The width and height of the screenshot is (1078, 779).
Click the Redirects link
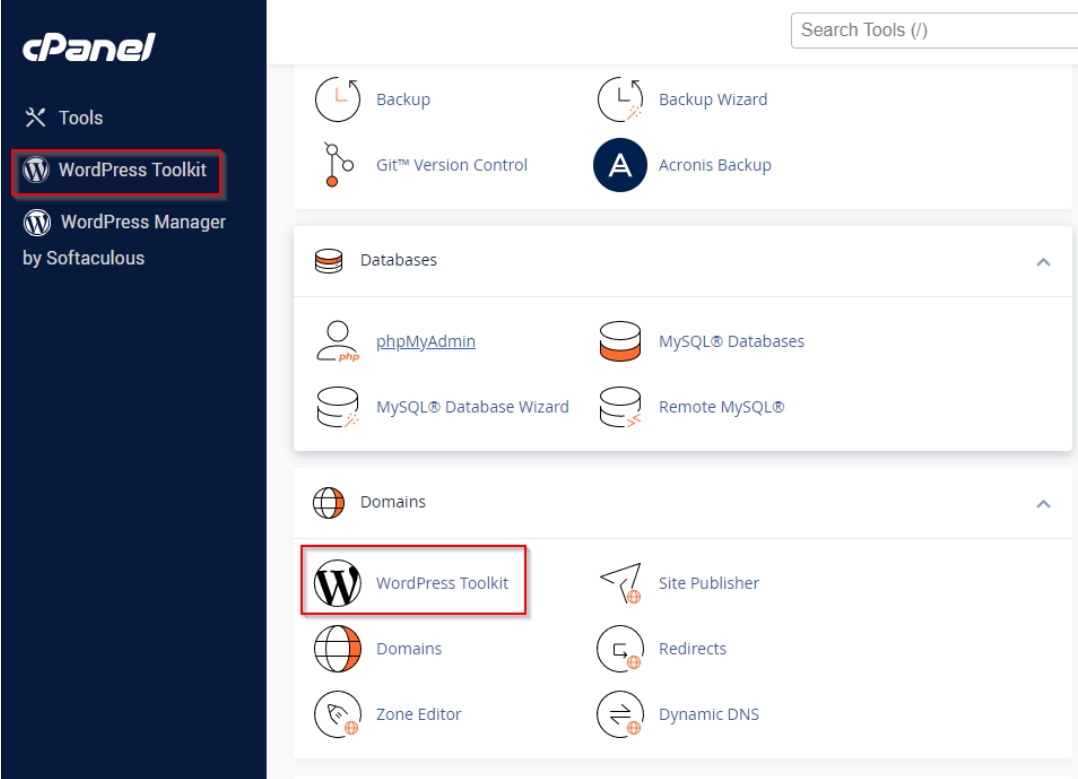pyautogui.click(x=692, y=648)
